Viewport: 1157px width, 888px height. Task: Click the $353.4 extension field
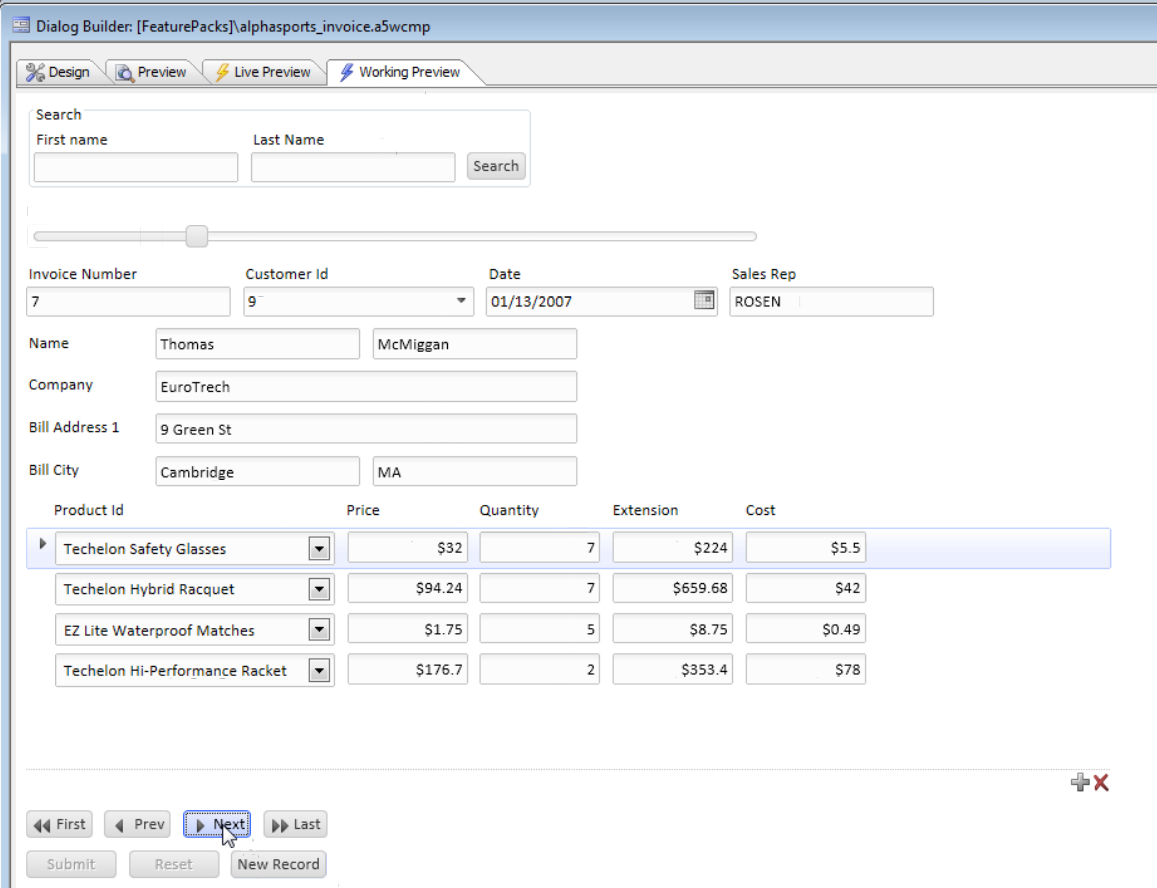673,670
